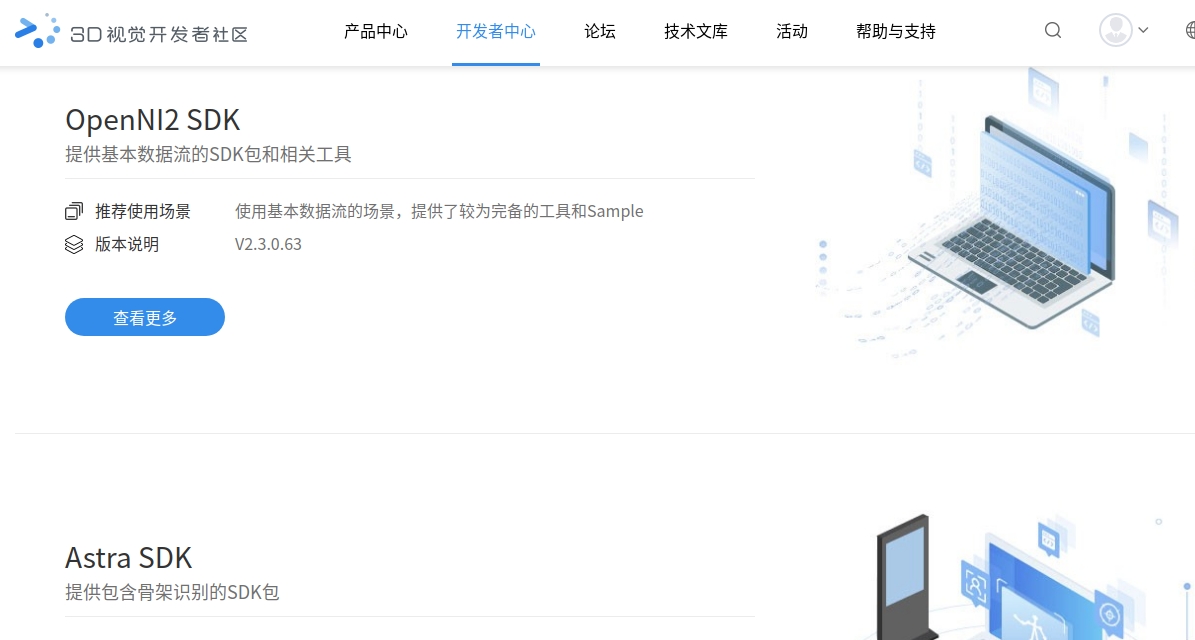Viewport: 1195px width, 640px height.
Task: Click the 提供包含骨架识别的SDK包 subtitle
Action: click(172, 592)
